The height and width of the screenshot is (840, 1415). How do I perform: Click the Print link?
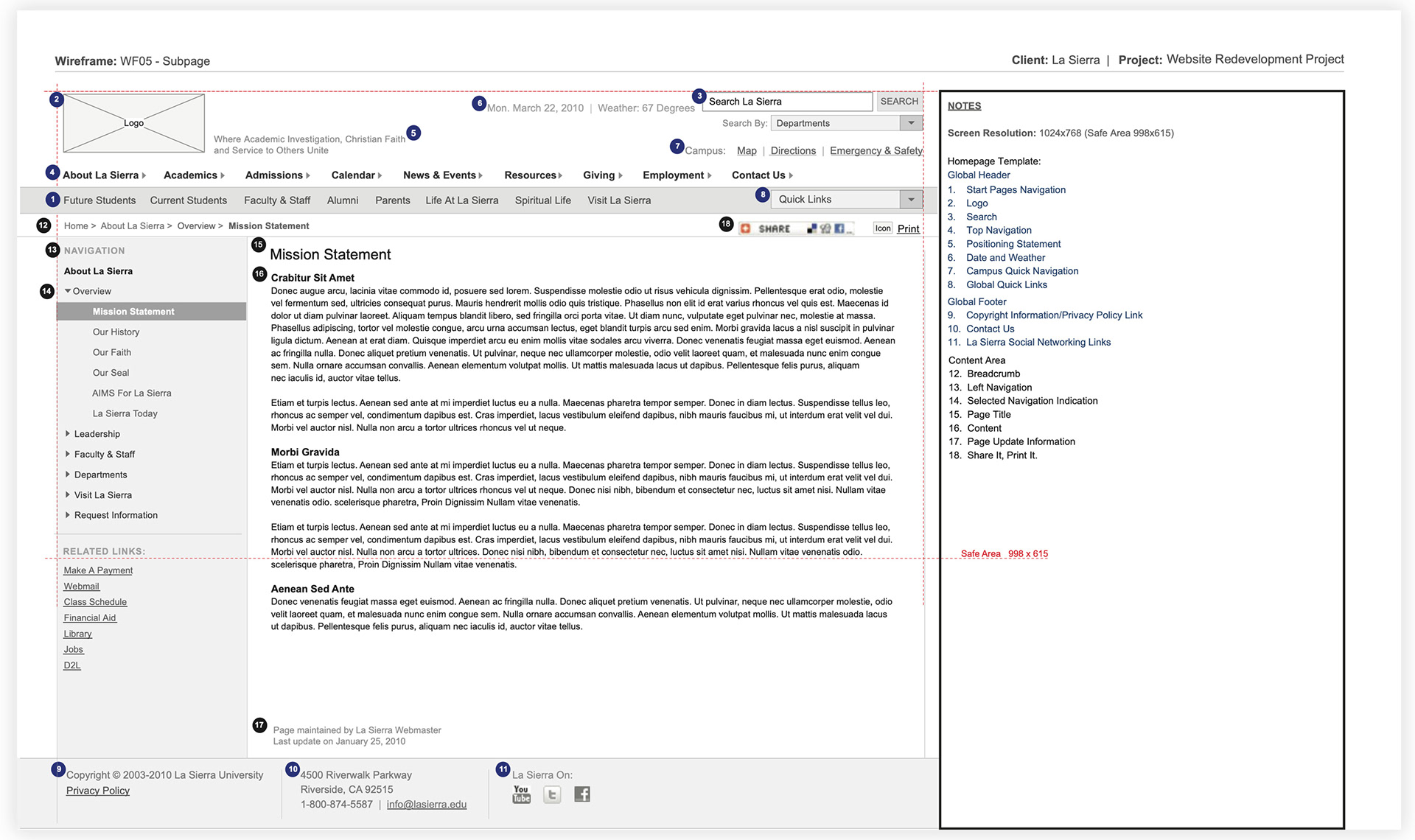908,229
